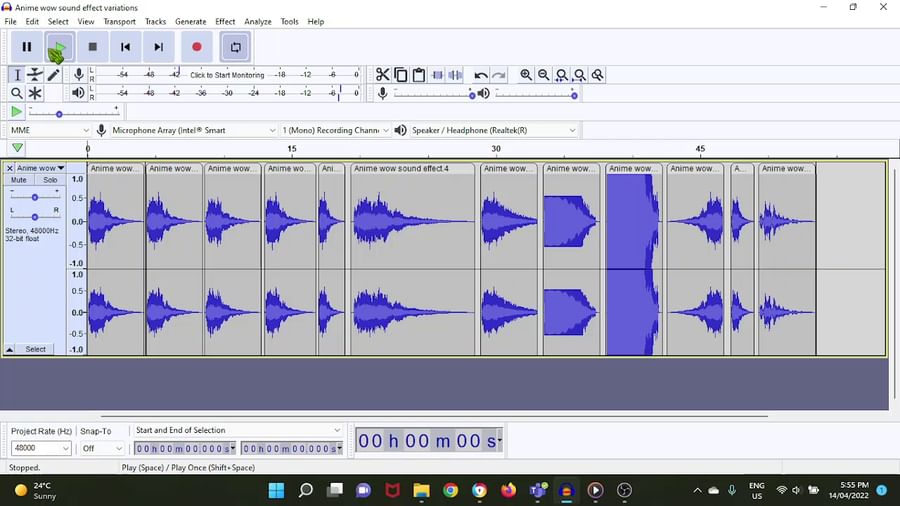
Task: Click the Copy icon
Action: (x=401, y=75)
